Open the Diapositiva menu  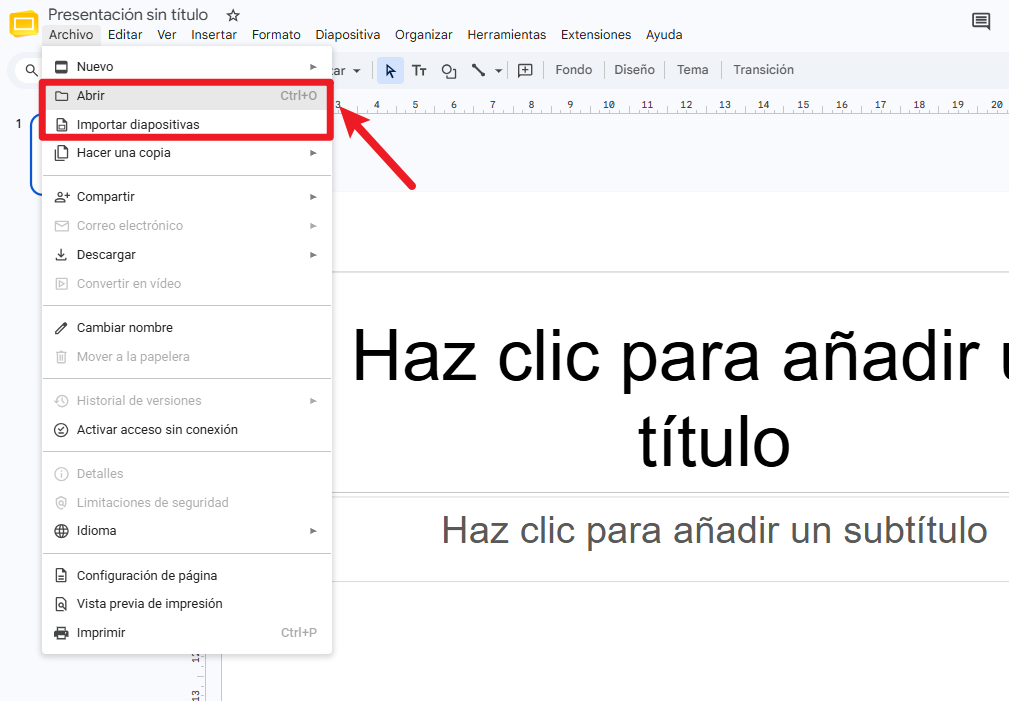pos(347,35)
